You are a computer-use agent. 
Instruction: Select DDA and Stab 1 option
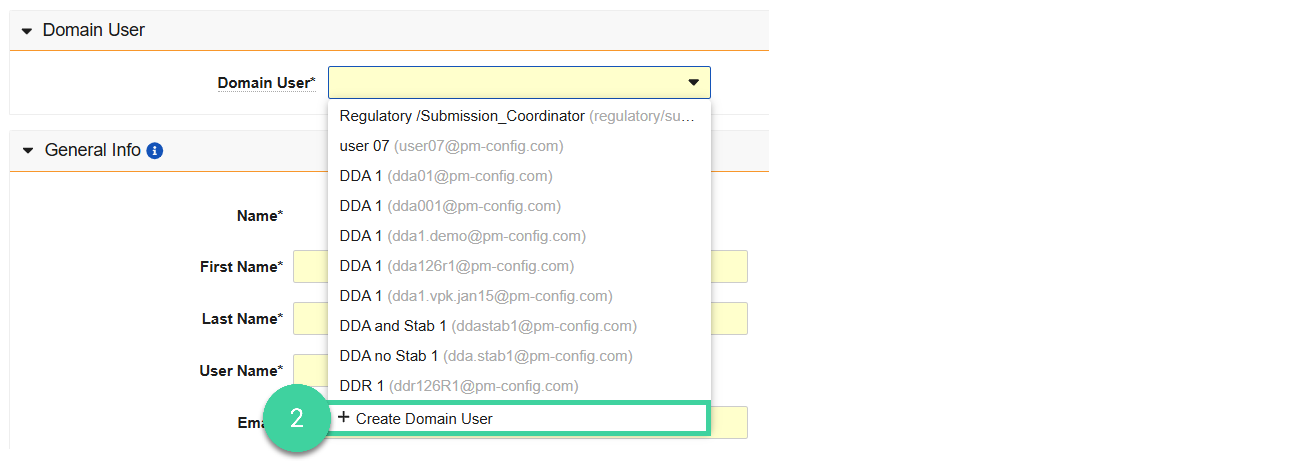click(519, 326)
